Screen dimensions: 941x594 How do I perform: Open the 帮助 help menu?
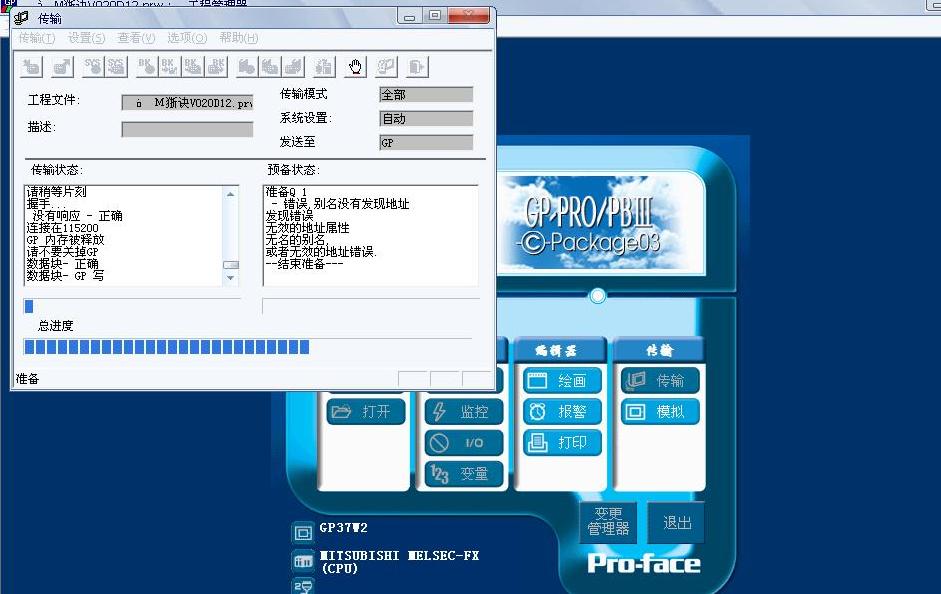click(x=238, y=38)
